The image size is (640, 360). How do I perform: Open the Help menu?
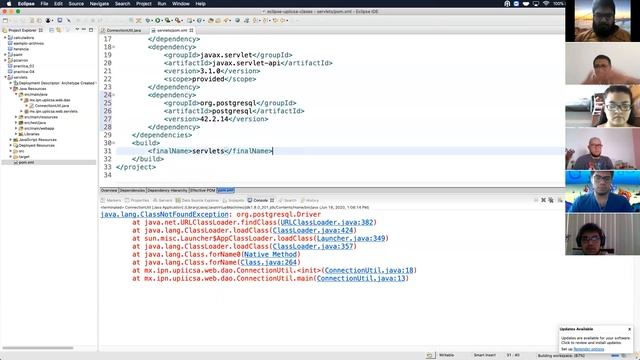point(200,4)
